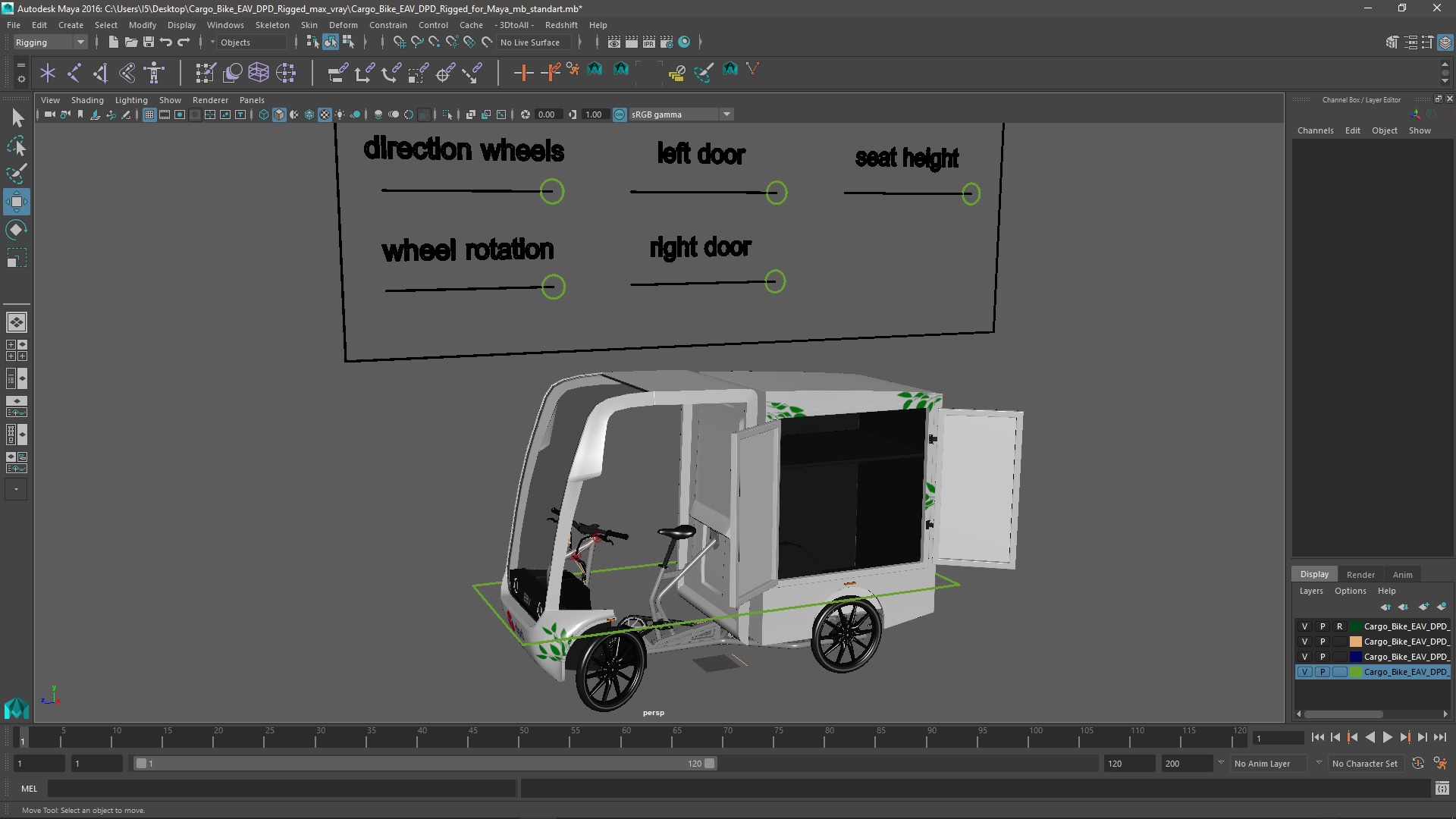The width and height of the screenshot is (1456, 819).
Task: Toggle visibility of the peach layer
Action: [x=1304, y=642]
